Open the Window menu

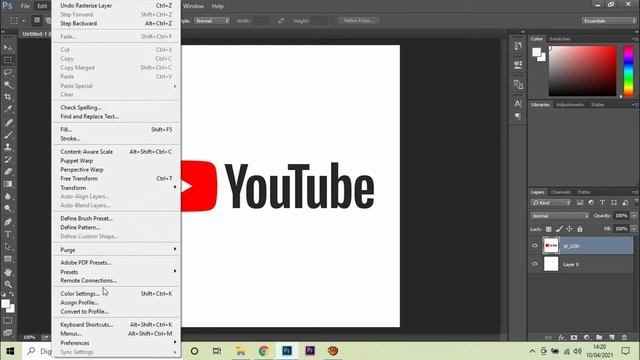click(193, 6)
